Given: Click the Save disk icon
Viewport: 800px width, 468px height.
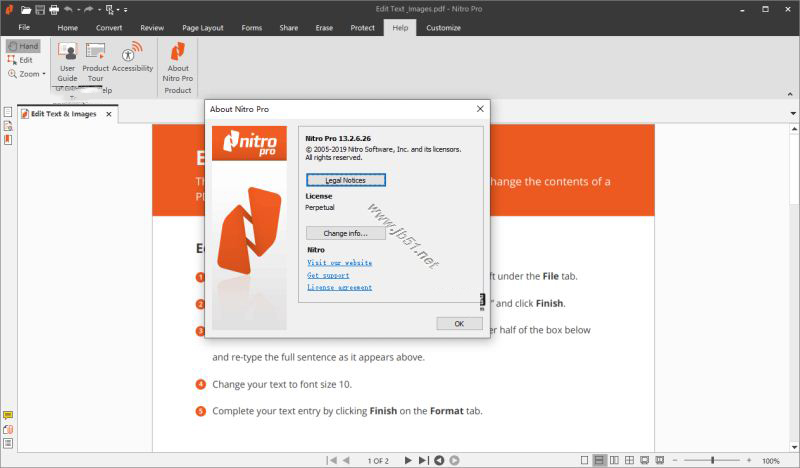Looking at the screenshot, I should coord(40,10).
